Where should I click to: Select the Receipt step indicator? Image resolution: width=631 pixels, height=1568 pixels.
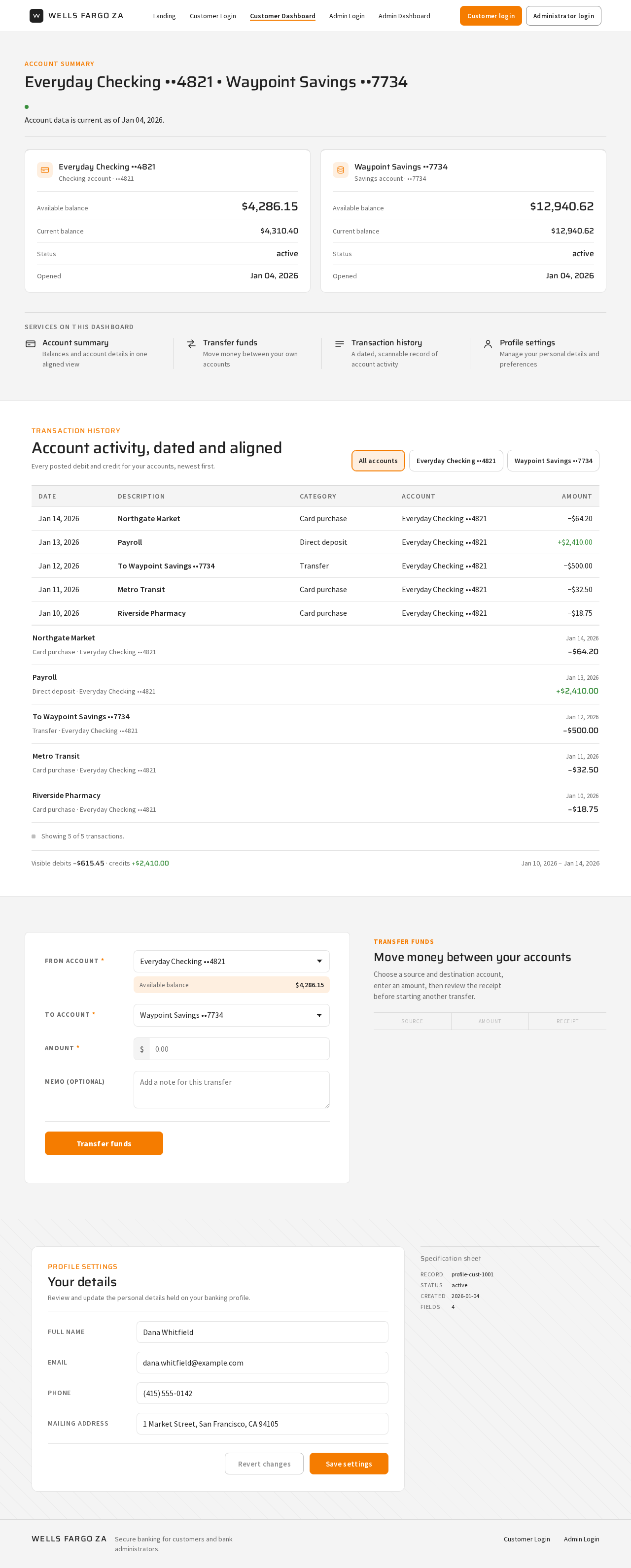coord(567,1021)
